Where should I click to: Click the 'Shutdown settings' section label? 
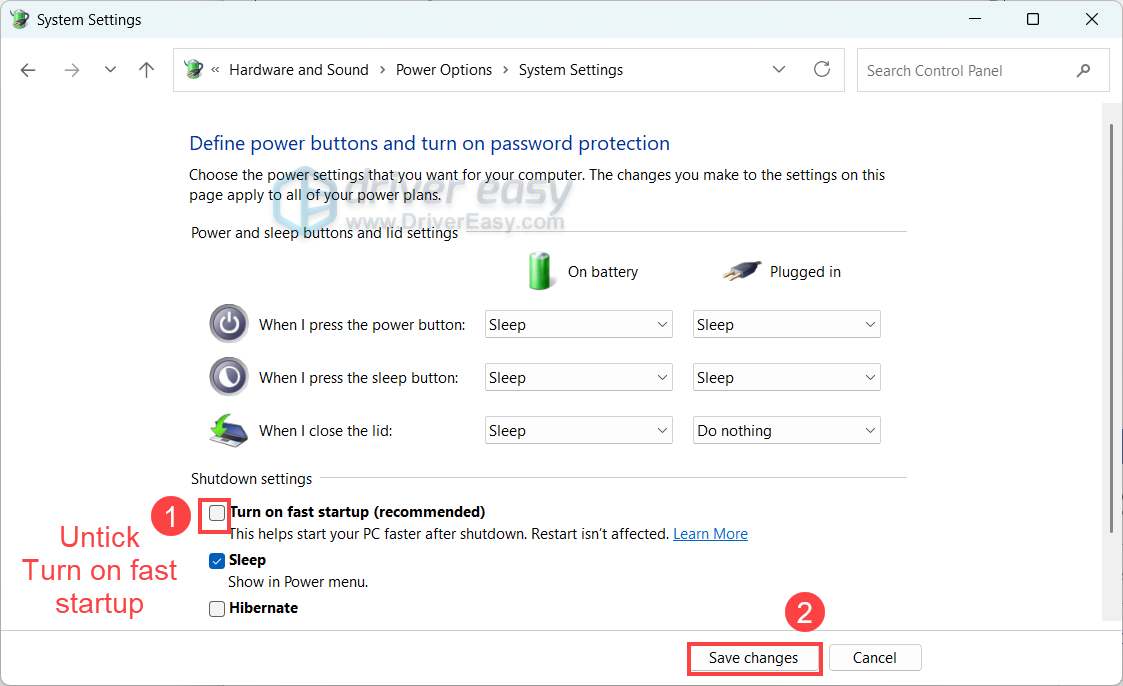pos(251,478)
